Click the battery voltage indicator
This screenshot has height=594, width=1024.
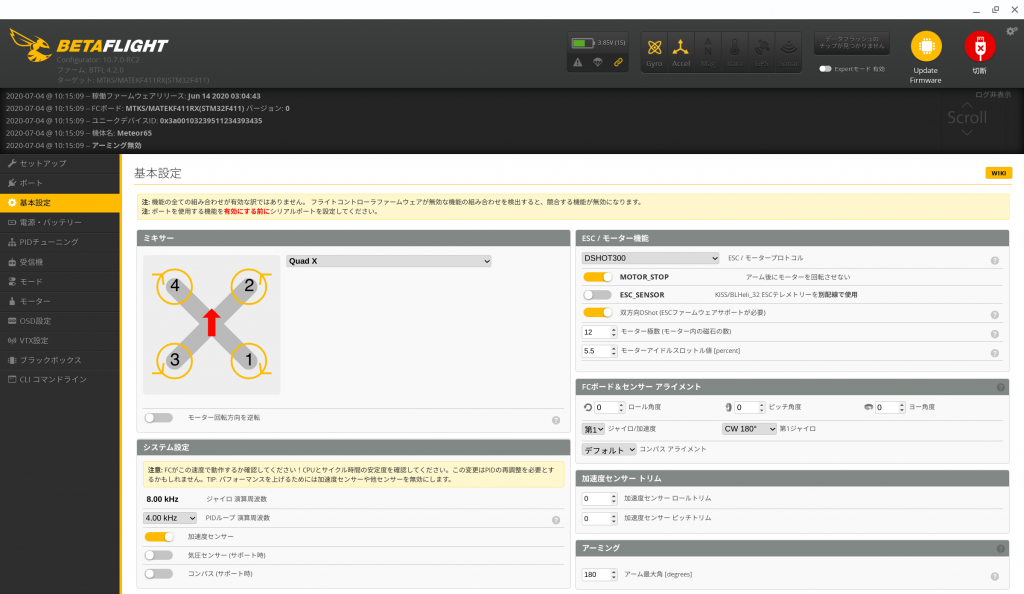[x=598, y=43]
